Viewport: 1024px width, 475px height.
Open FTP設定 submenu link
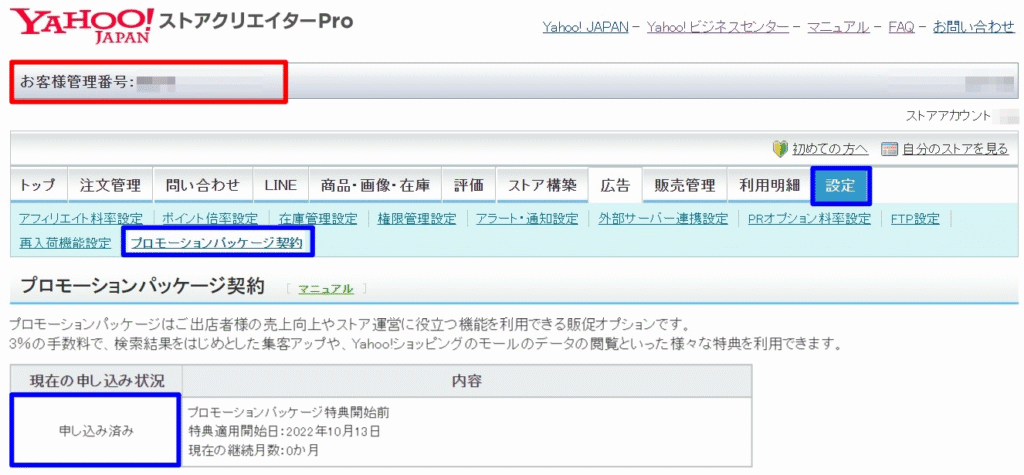(x=915, y=219)
